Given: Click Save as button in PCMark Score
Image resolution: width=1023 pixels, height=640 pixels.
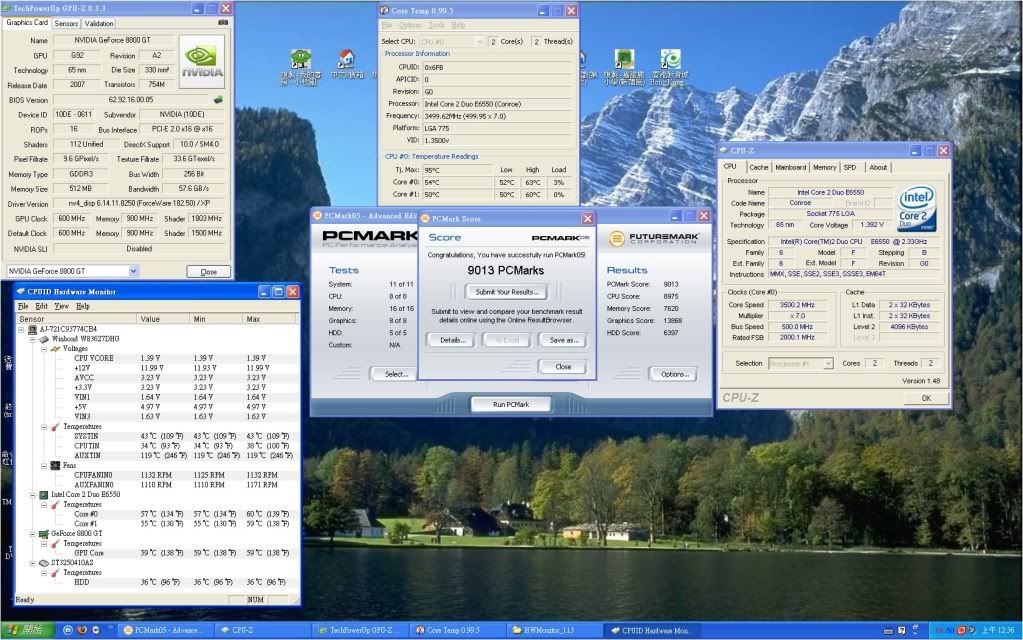Looking at the screenshot, I should [x=564, y=341].
